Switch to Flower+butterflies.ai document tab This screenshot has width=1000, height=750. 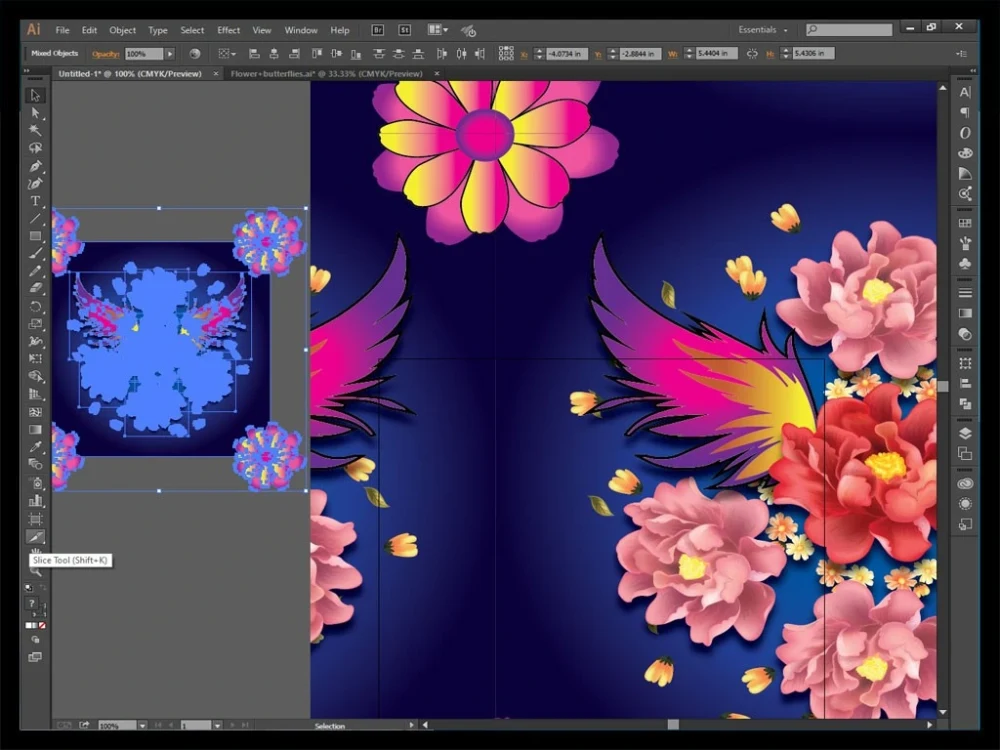pos(327,74)
